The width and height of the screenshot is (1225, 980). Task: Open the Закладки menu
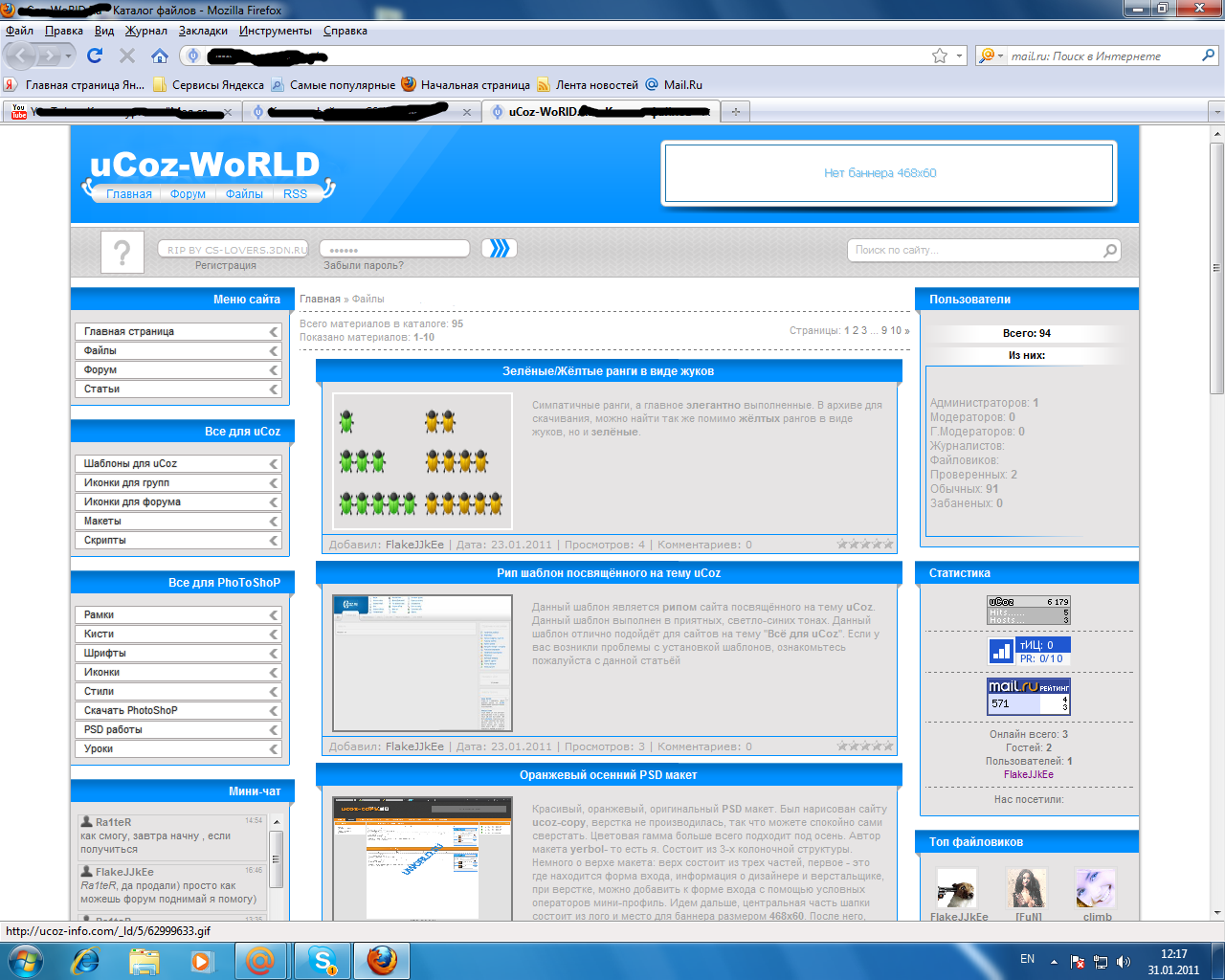pos(203,31)
